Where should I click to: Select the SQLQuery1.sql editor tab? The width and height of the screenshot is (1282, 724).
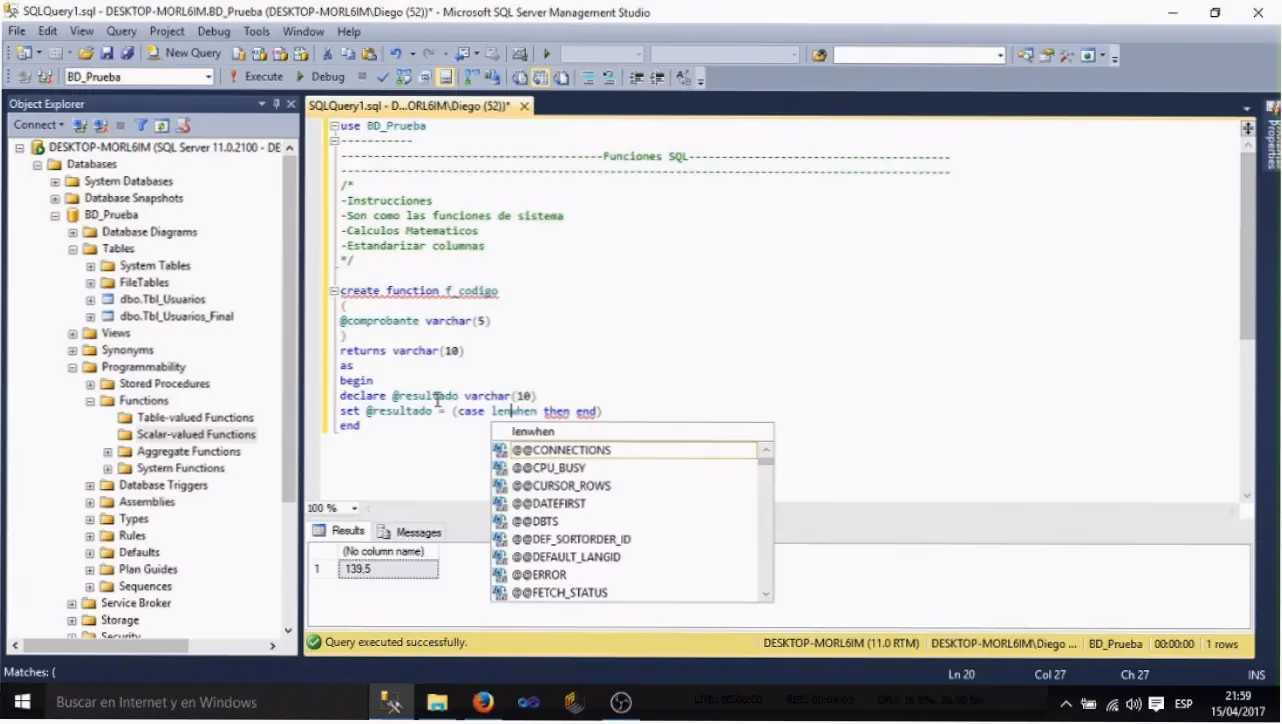[x=410, y=105]
